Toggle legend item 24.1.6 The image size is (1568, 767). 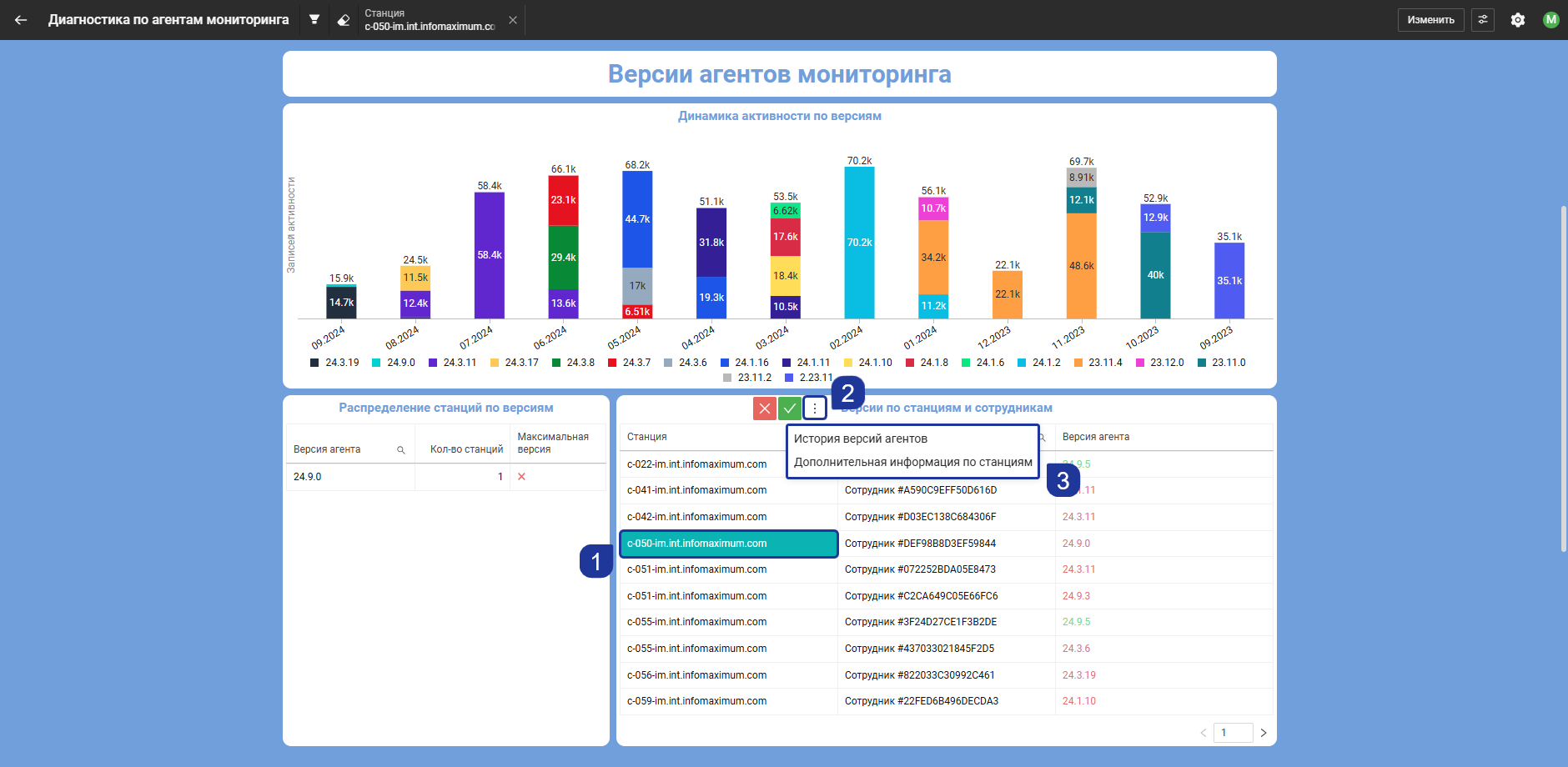(983, 363)
